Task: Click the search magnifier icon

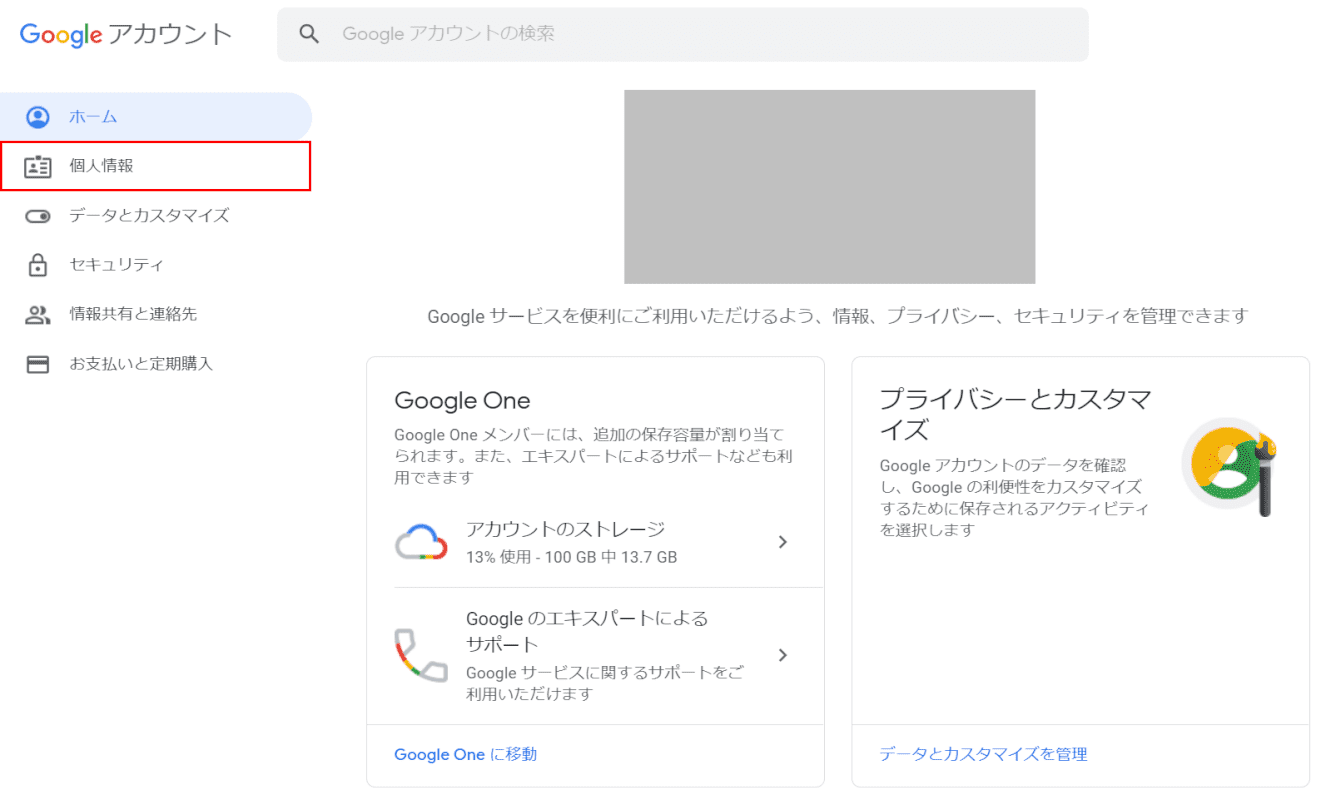Action: (310, 35)
